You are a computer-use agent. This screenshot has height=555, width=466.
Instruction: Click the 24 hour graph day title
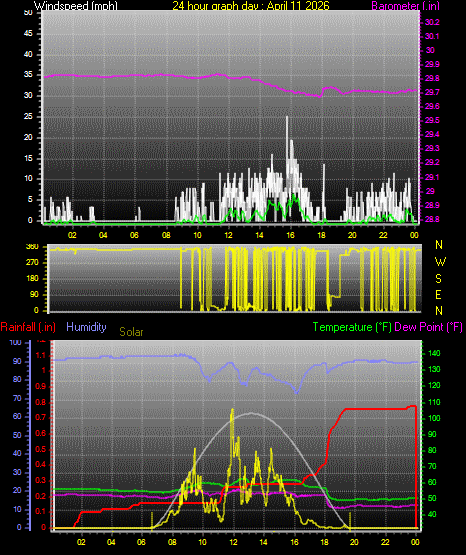[x=251, y=6]
